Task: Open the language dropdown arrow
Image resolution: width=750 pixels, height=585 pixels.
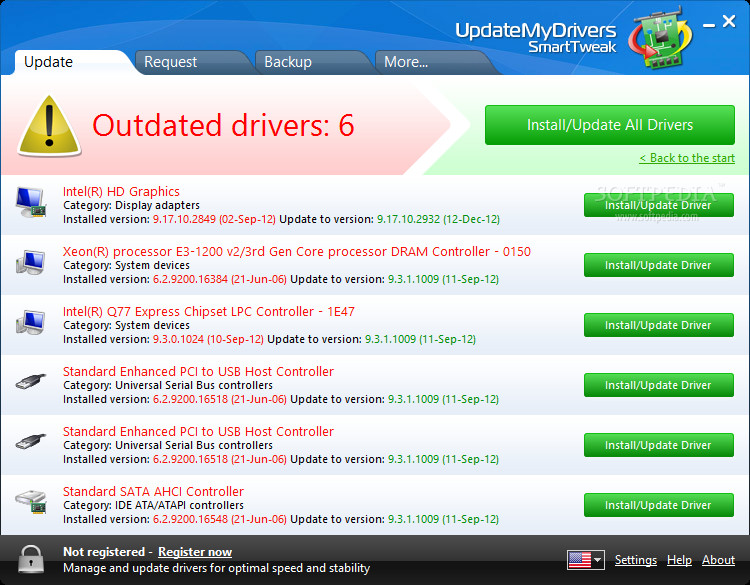Action: 597,560
